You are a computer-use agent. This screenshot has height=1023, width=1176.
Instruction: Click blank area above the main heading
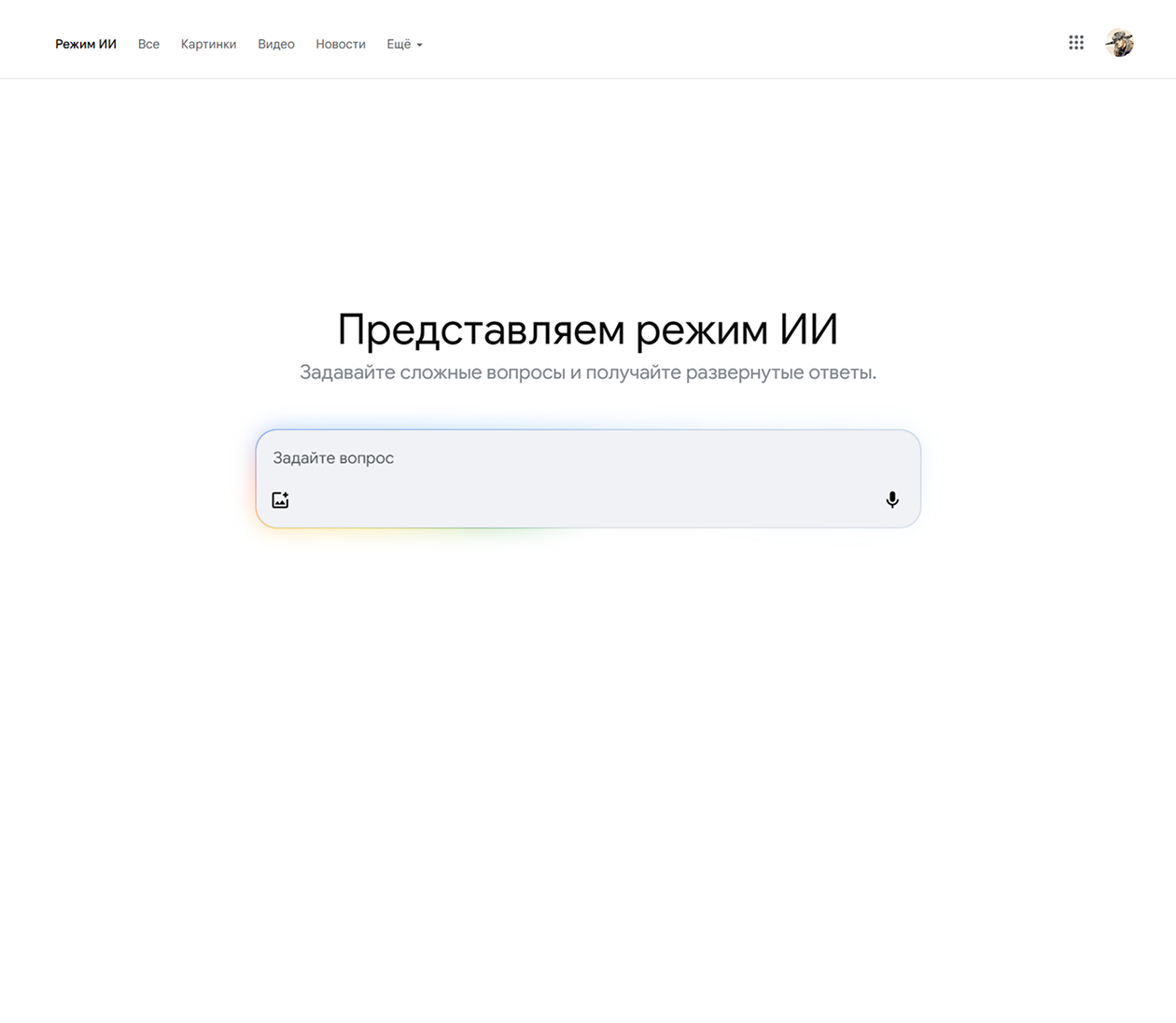[x=588, y=187]
